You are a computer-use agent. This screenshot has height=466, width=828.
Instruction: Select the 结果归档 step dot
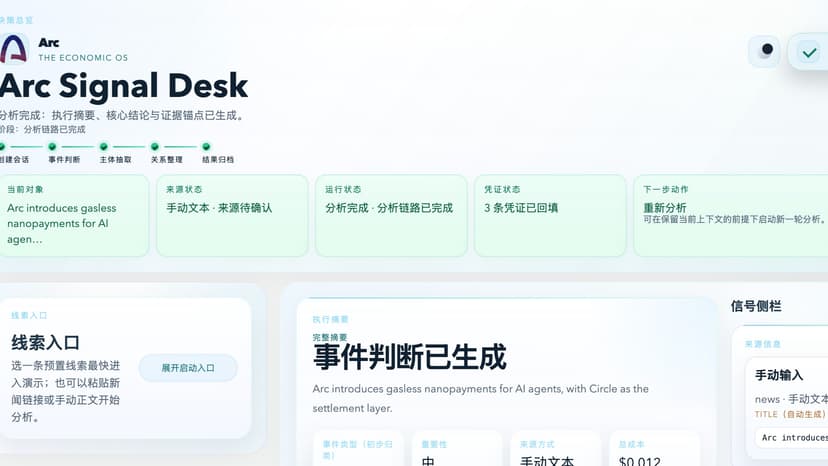coord(206,146)
